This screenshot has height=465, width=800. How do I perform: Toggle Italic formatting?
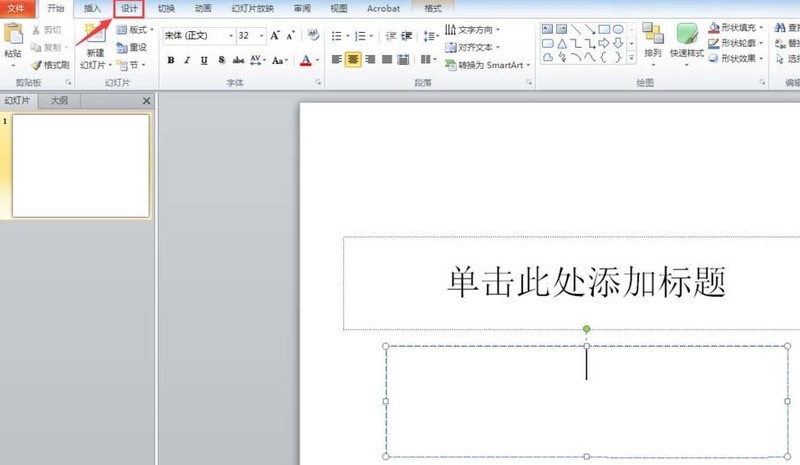point(187,60)
